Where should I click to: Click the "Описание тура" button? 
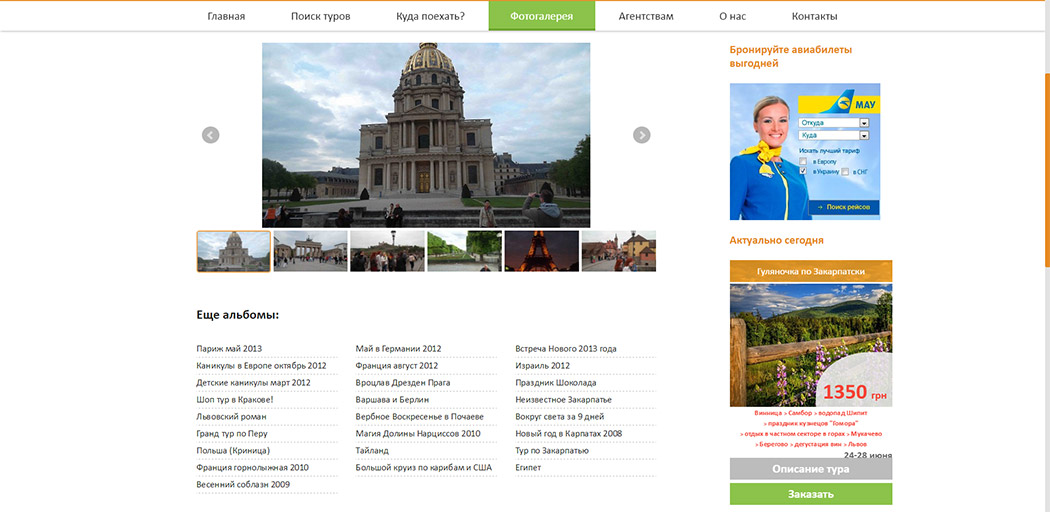click(x=810, y=469)
